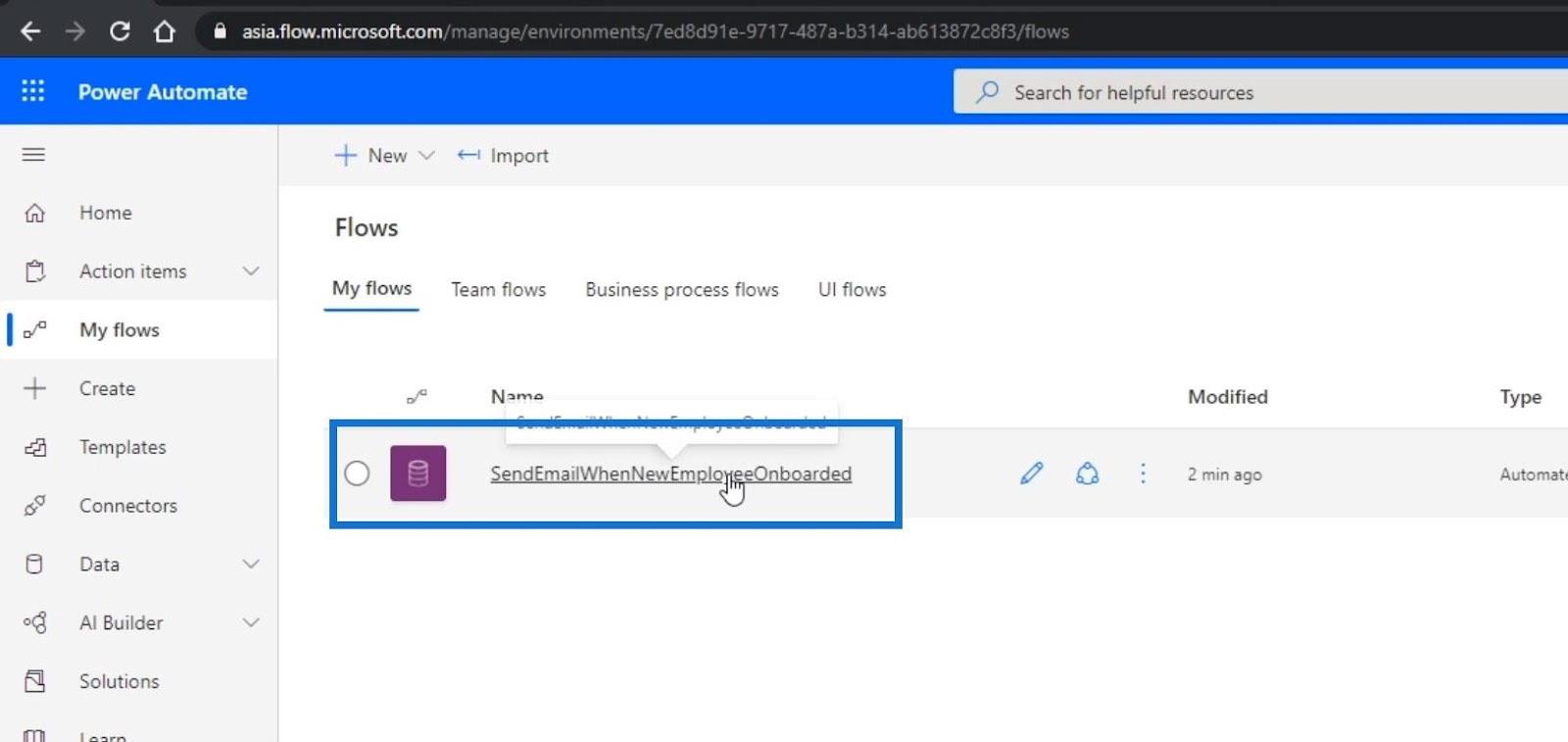Sort by the Type column header
This screenshot has height=742, width=1568.
click(1520, 397)
